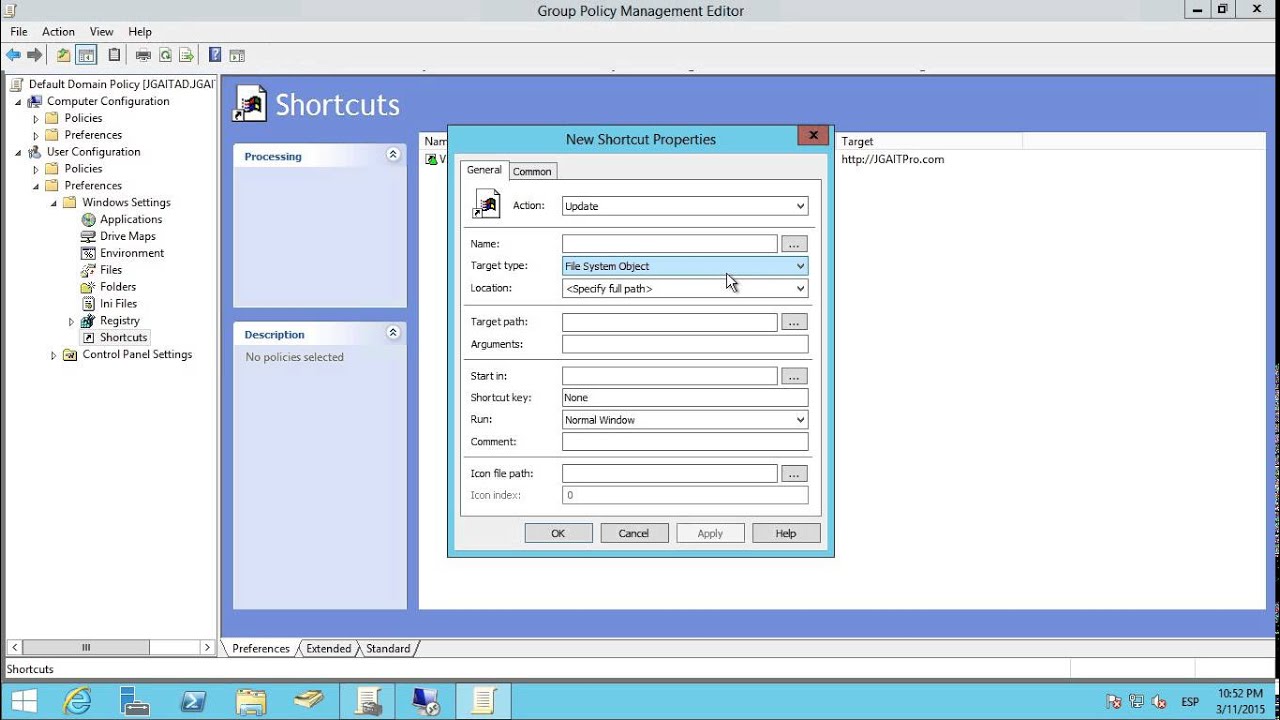Click Cancel in New Shortcut Properties
The height and width of the screenshot is (720, 1280).
point(634,533)
